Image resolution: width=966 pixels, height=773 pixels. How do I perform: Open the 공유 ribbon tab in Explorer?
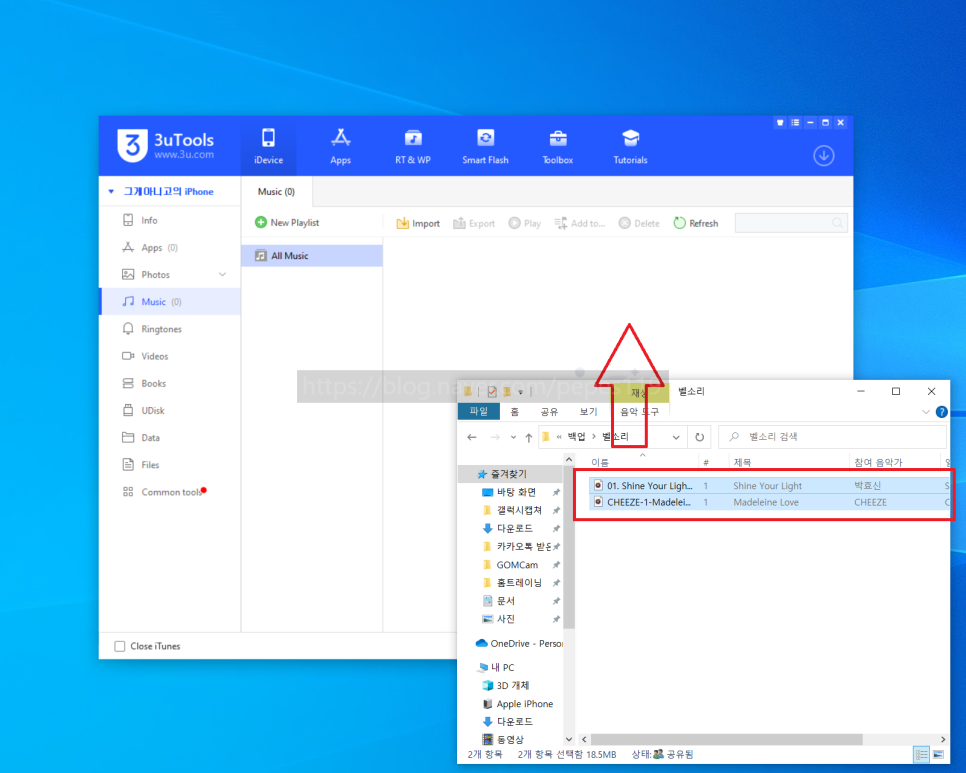(x=549, y=411)
